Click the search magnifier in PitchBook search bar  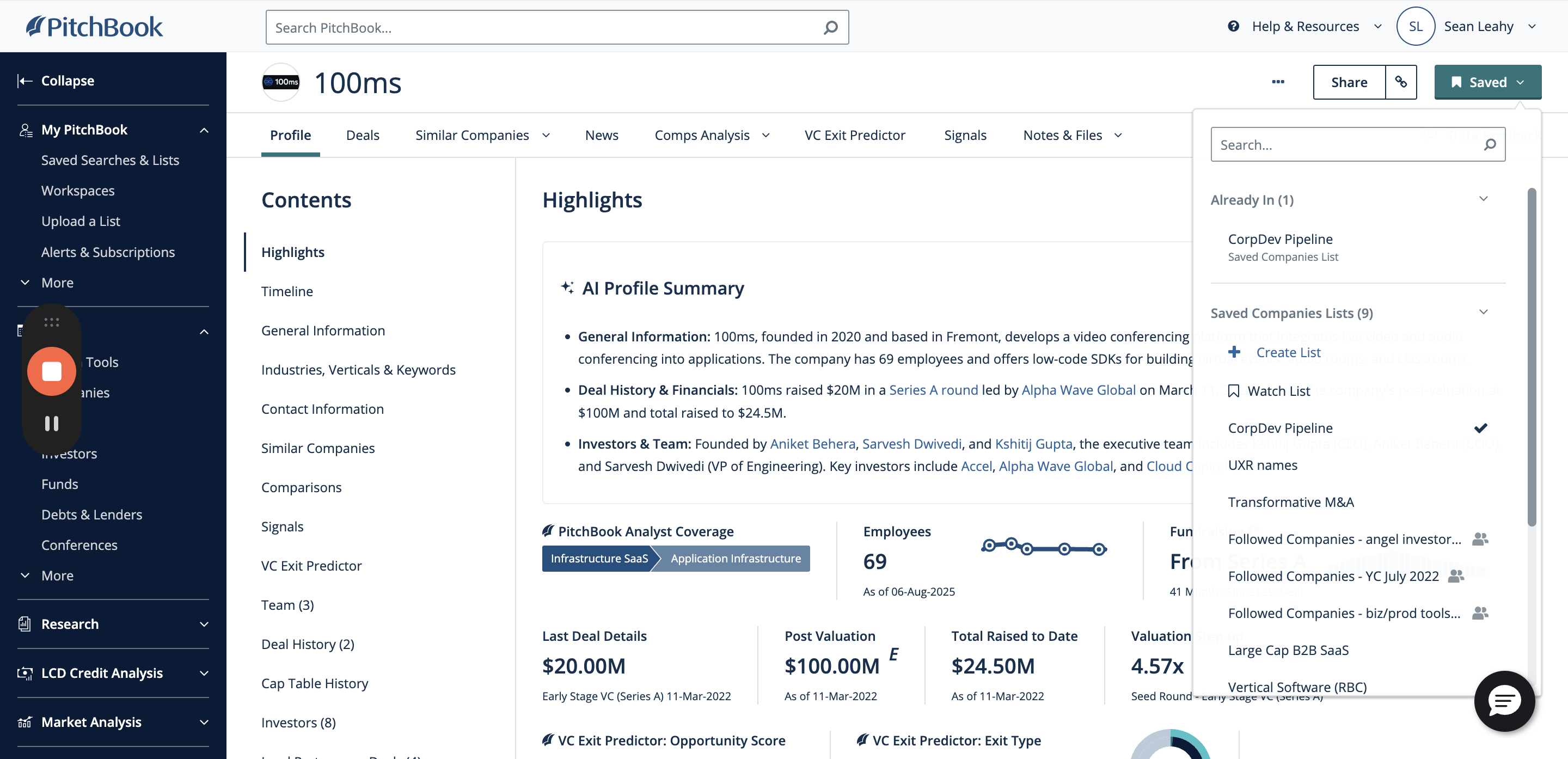[x=830, y=27]
